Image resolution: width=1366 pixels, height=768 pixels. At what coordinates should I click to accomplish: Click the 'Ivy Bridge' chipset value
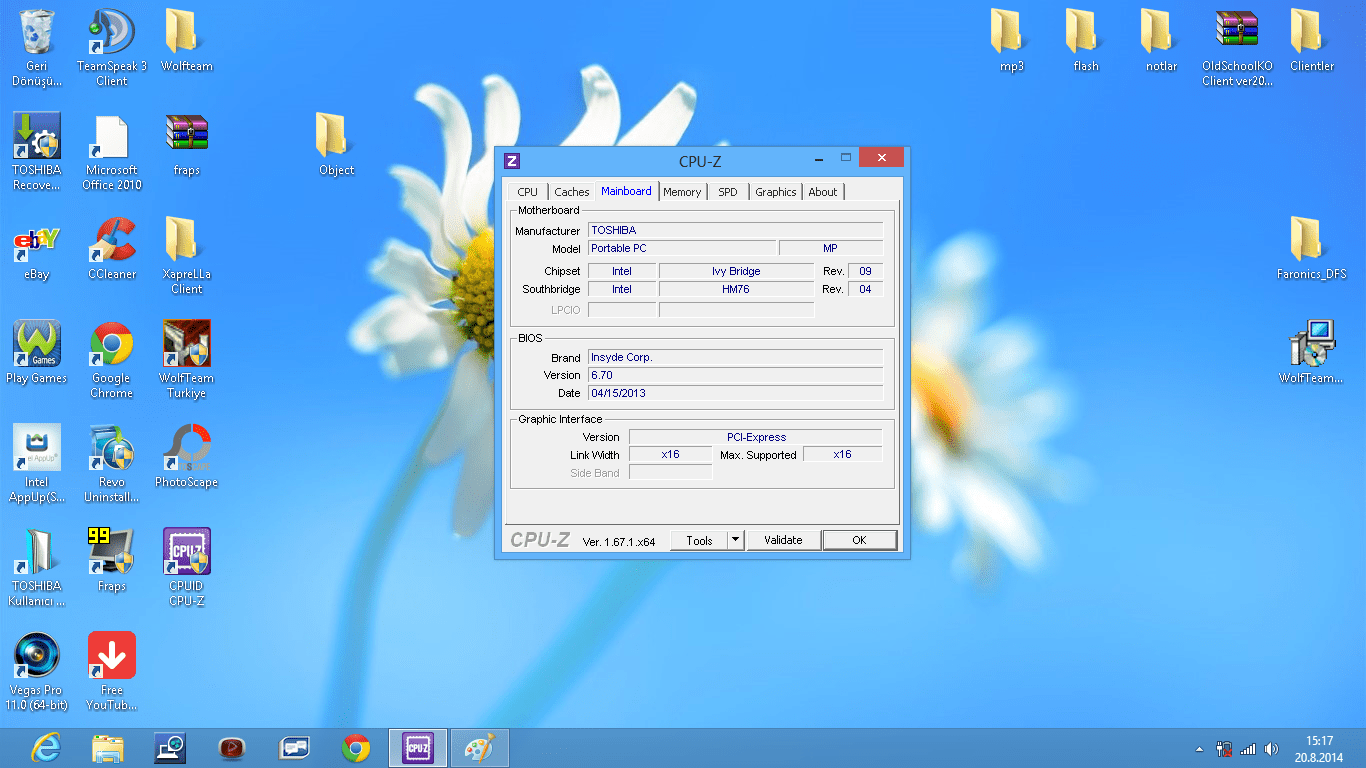(736, 271)
